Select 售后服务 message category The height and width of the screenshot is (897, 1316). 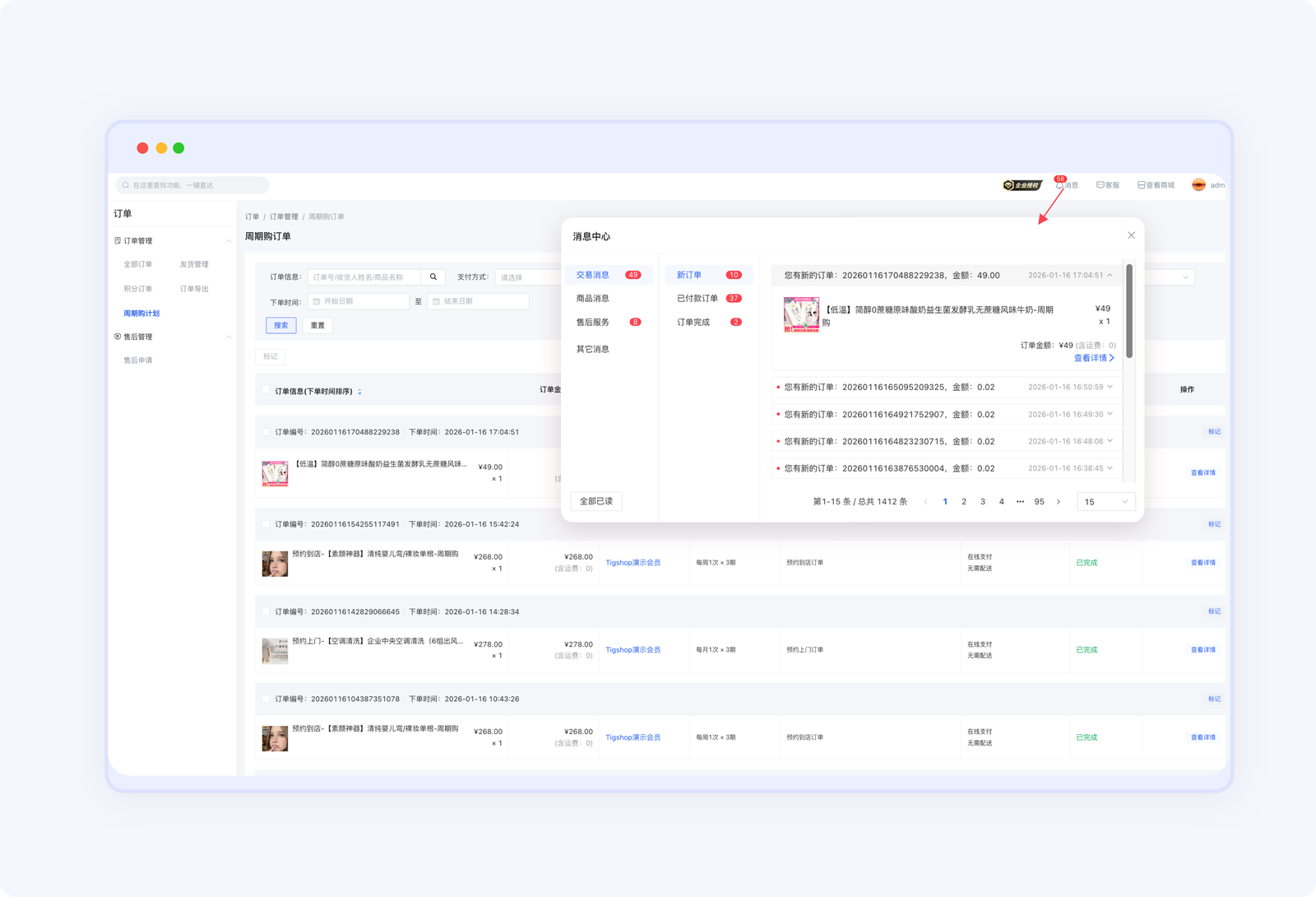tap(593, 323)
